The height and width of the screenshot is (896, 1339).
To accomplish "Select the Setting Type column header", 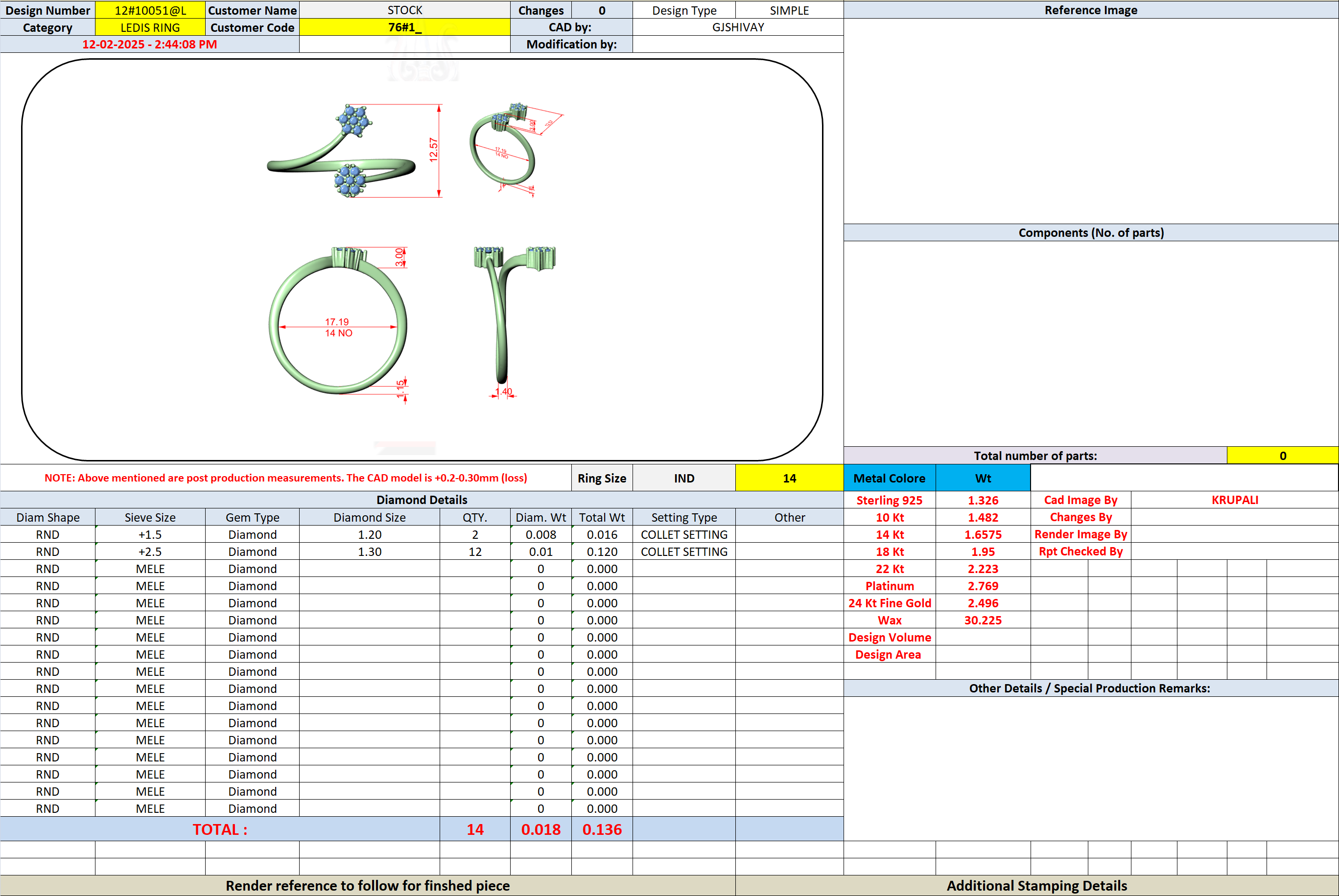I will point(684,517).
